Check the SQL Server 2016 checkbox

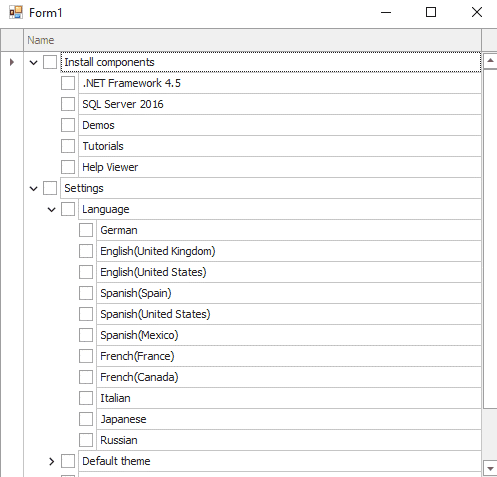(68, 104)
